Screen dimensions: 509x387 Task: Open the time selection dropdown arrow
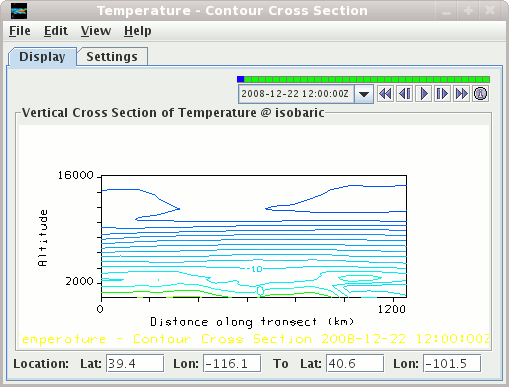364,94
